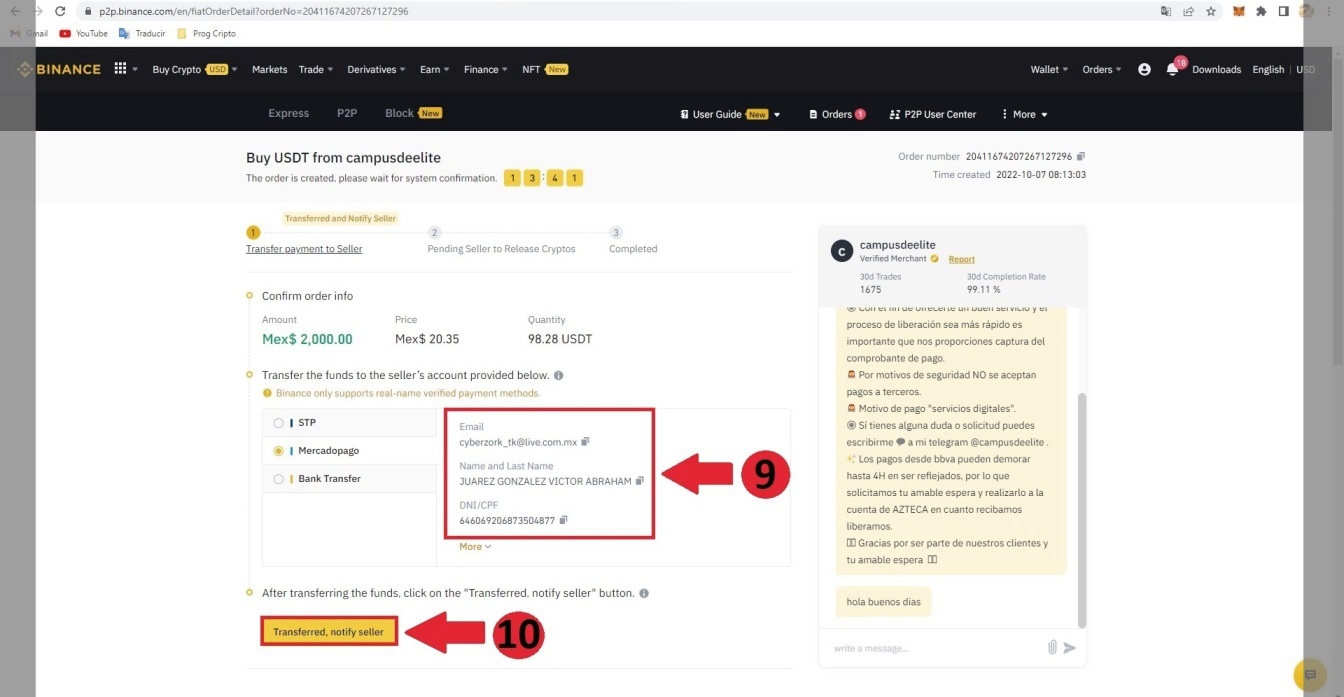1344x697 pixels.
Task: Open the Derivatives dropdown menu
Action: pyautogui.click(x=376, y=70)
